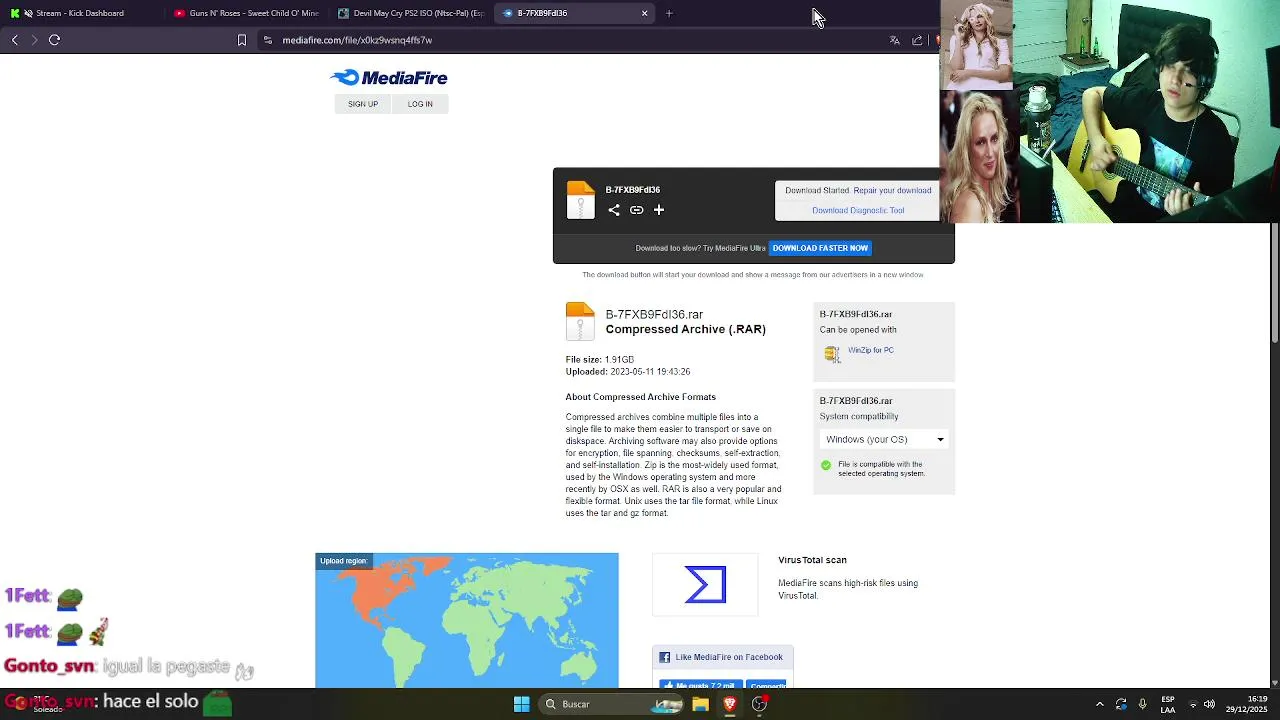The width and height of the screenshot is (1280, 720).
Task: Go forward with browser forward arrow
Action: tap(34, 40)
